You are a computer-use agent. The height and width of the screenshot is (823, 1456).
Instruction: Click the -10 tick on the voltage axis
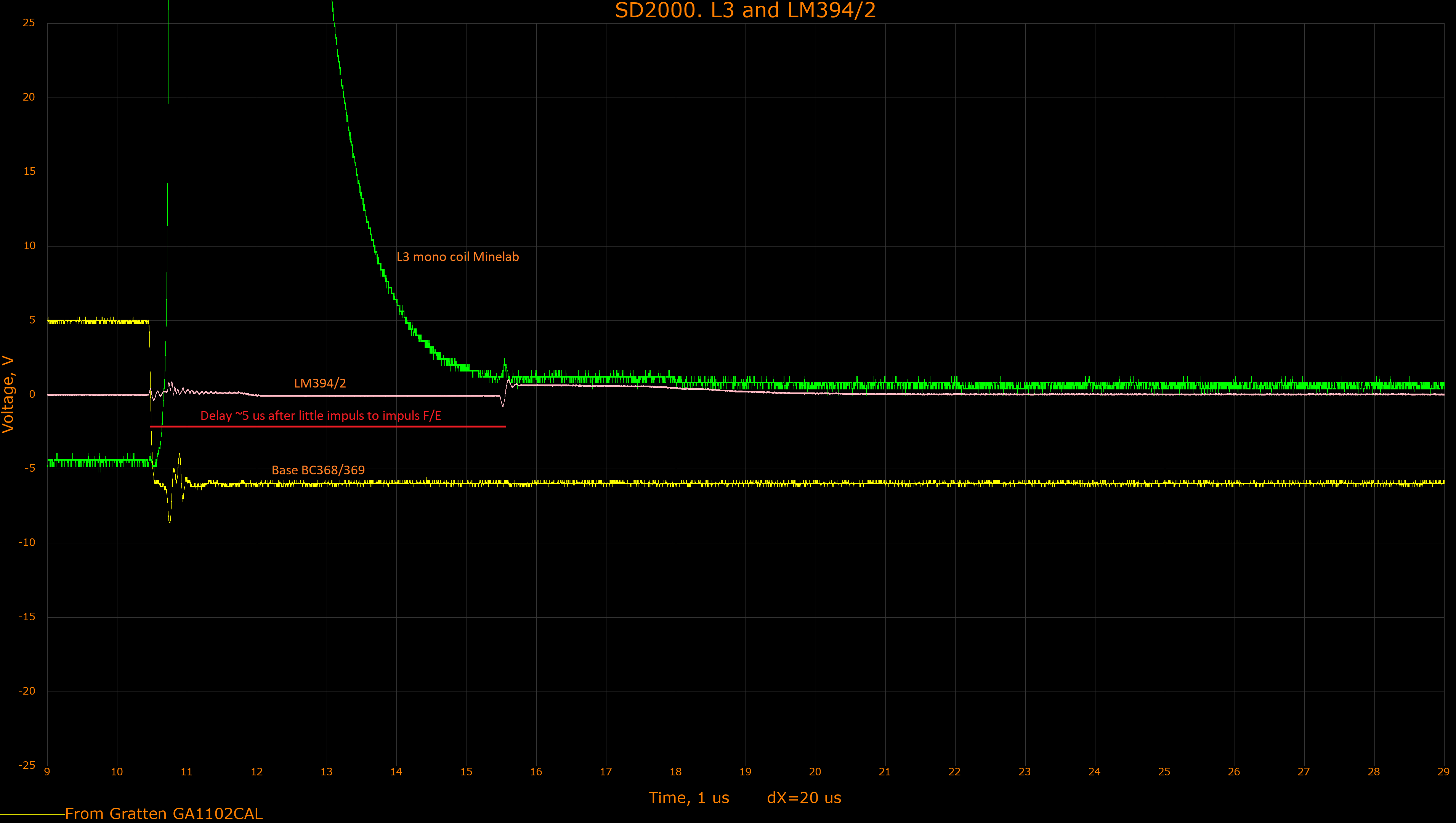(27, 543)
